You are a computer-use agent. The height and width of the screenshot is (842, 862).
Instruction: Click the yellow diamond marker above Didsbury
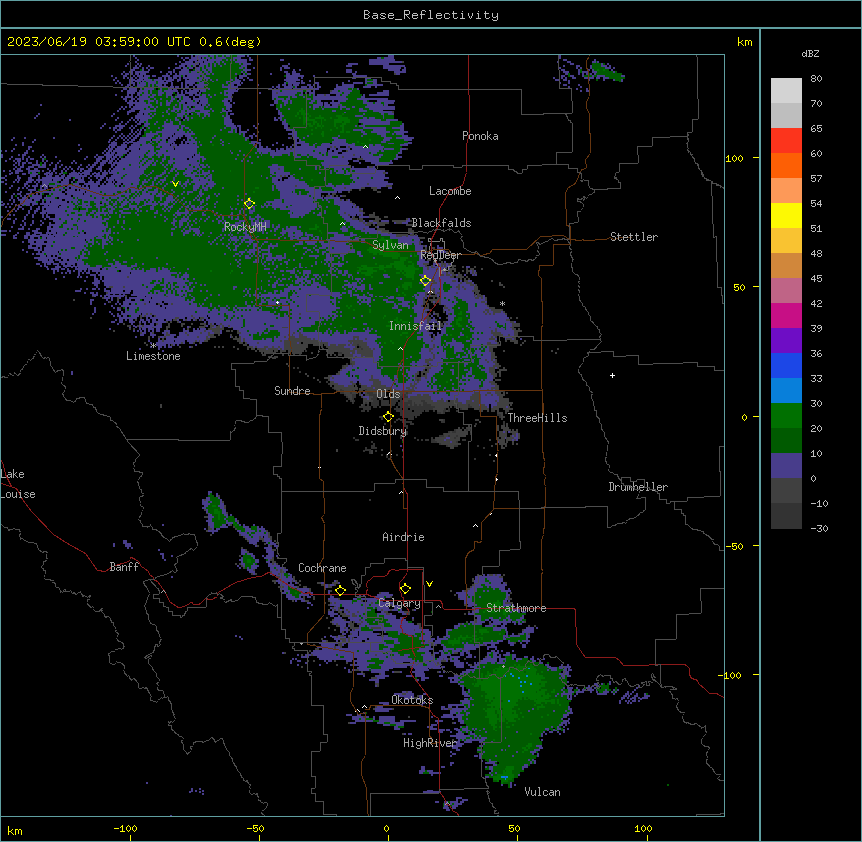pos(388,417)
